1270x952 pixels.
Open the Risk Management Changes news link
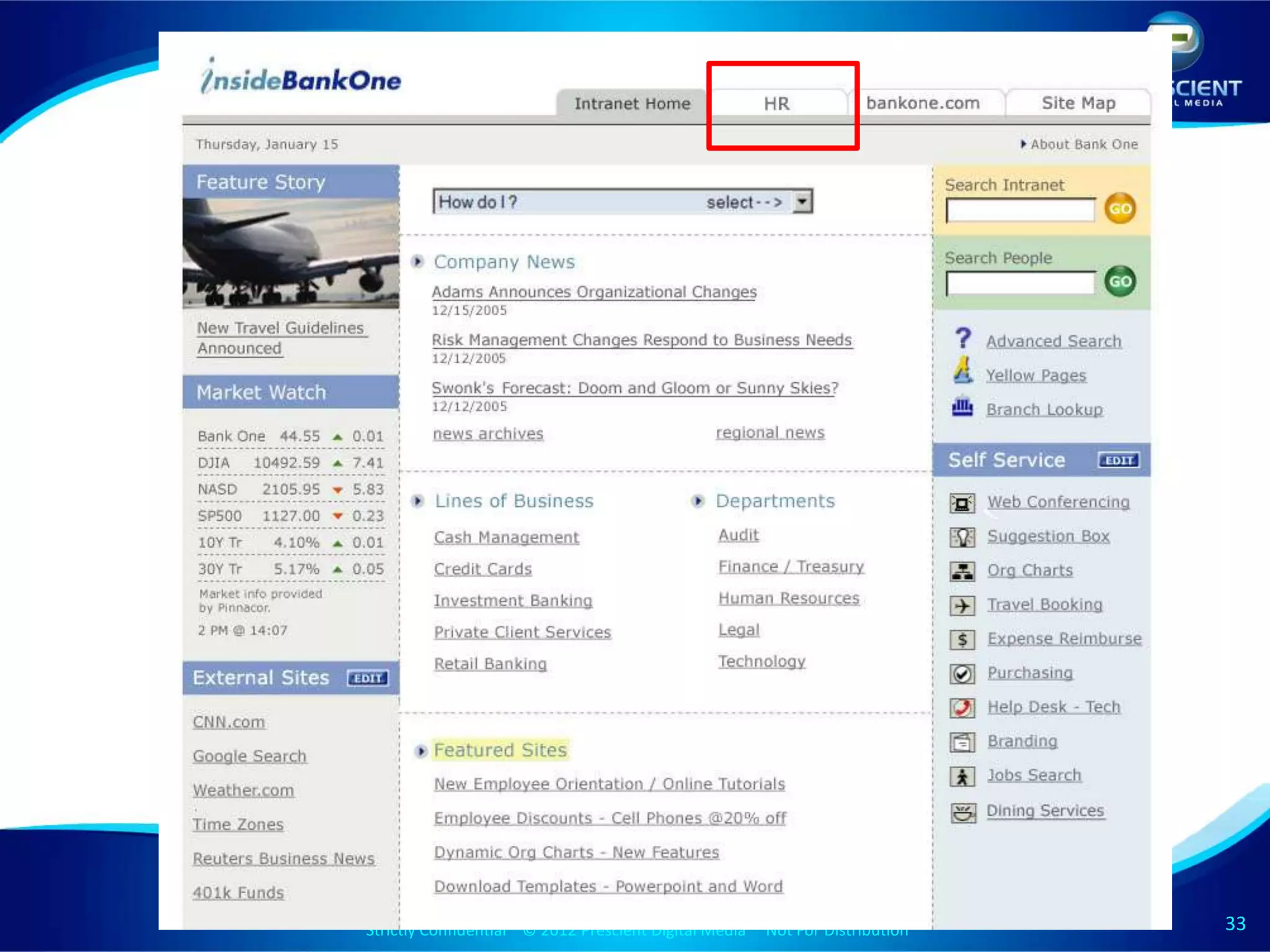(x=641, y=340)
